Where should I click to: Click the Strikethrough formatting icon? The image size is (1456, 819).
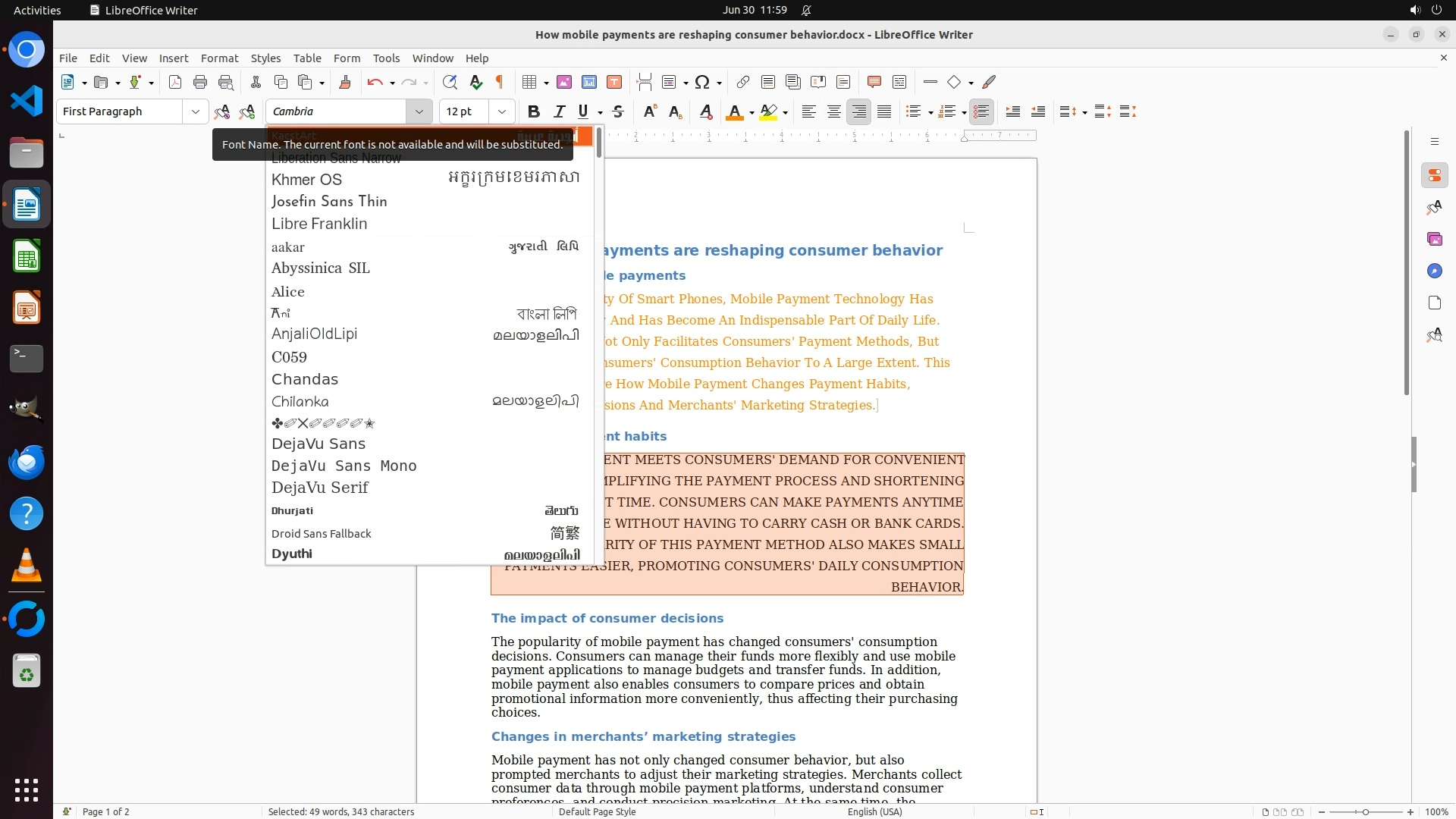coord(618,111)
